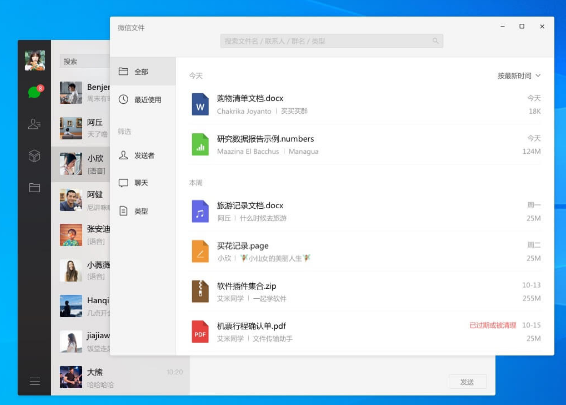
Task: Click the 发送 send button in chat window
Action: 467,382
